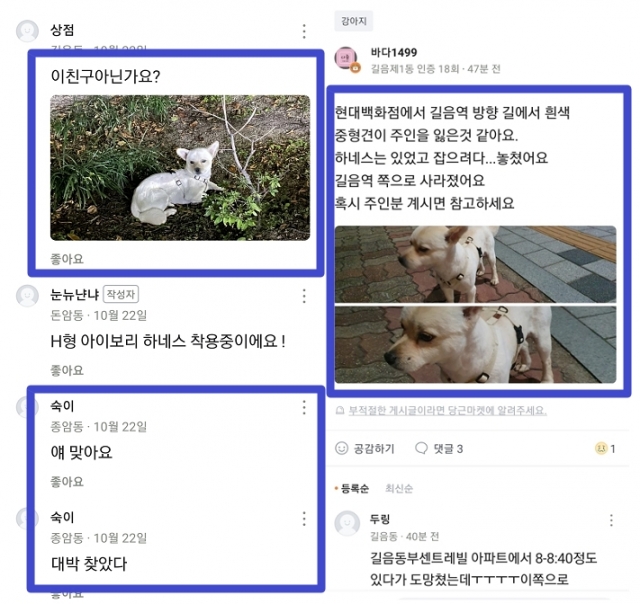Sort comments by 최신순
The height and width of the screenshot is (604, 640).
pos(399,488)
